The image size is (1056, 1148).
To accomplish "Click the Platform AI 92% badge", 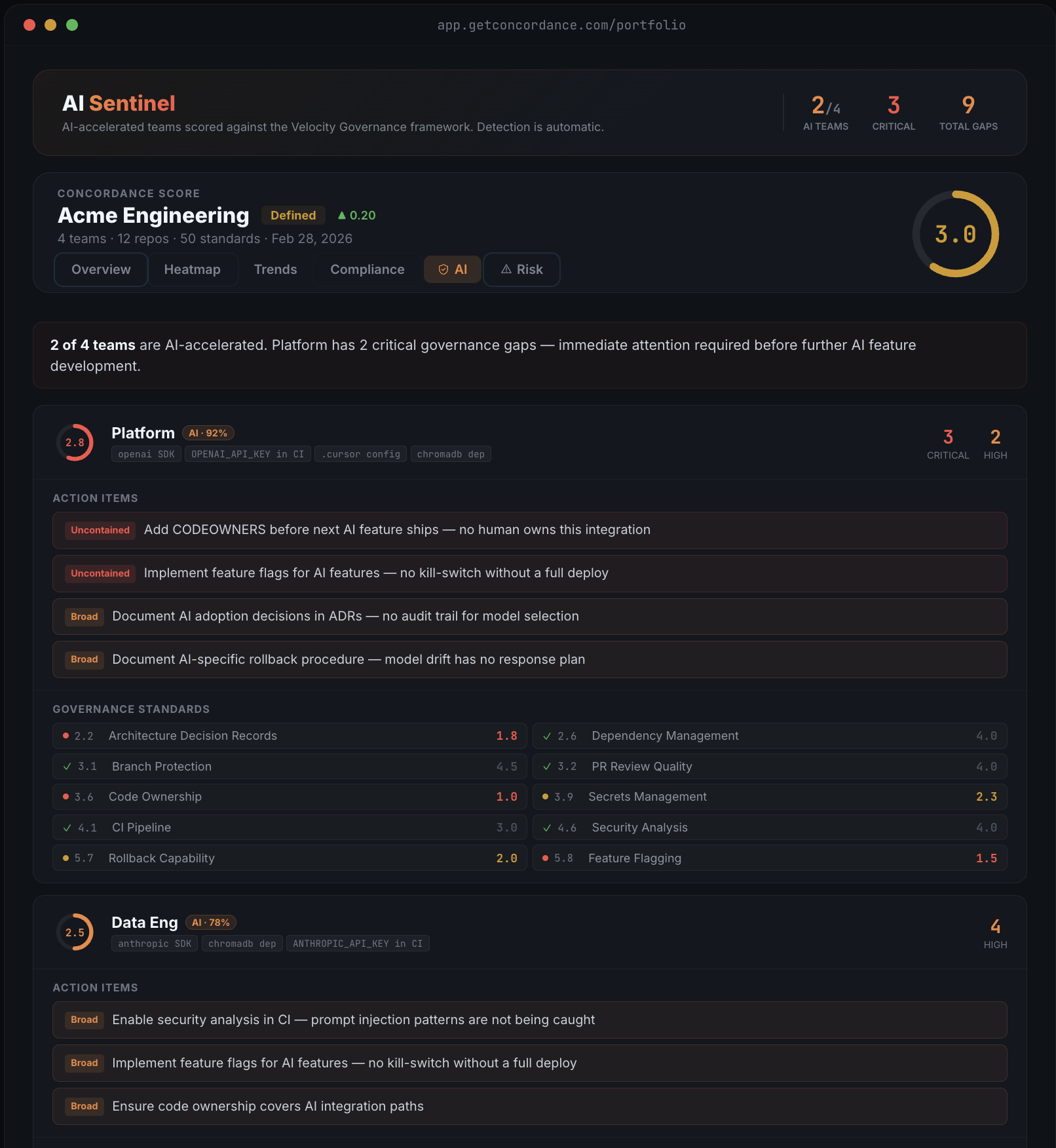I will [208, 433].
